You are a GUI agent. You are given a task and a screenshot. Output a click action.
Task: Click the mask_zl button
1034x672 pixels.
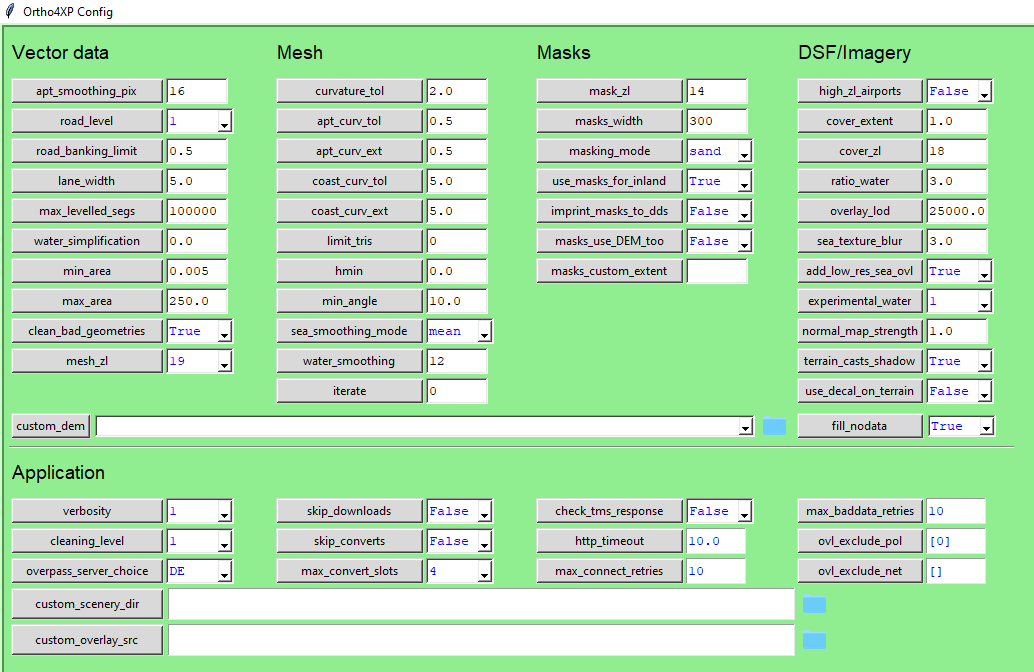[x=609, y=91]
